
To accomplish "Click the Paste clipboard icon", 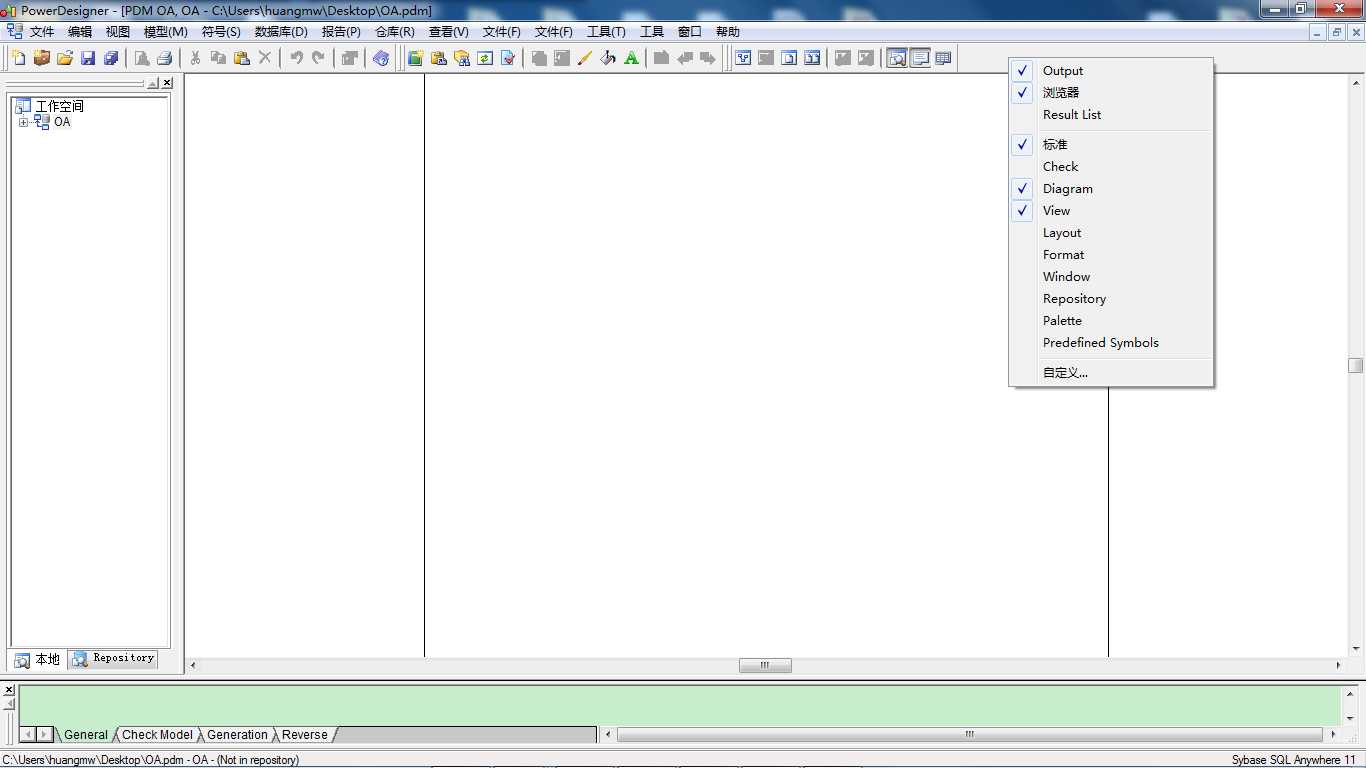I will pyautogui.click(x=241, y=58).
